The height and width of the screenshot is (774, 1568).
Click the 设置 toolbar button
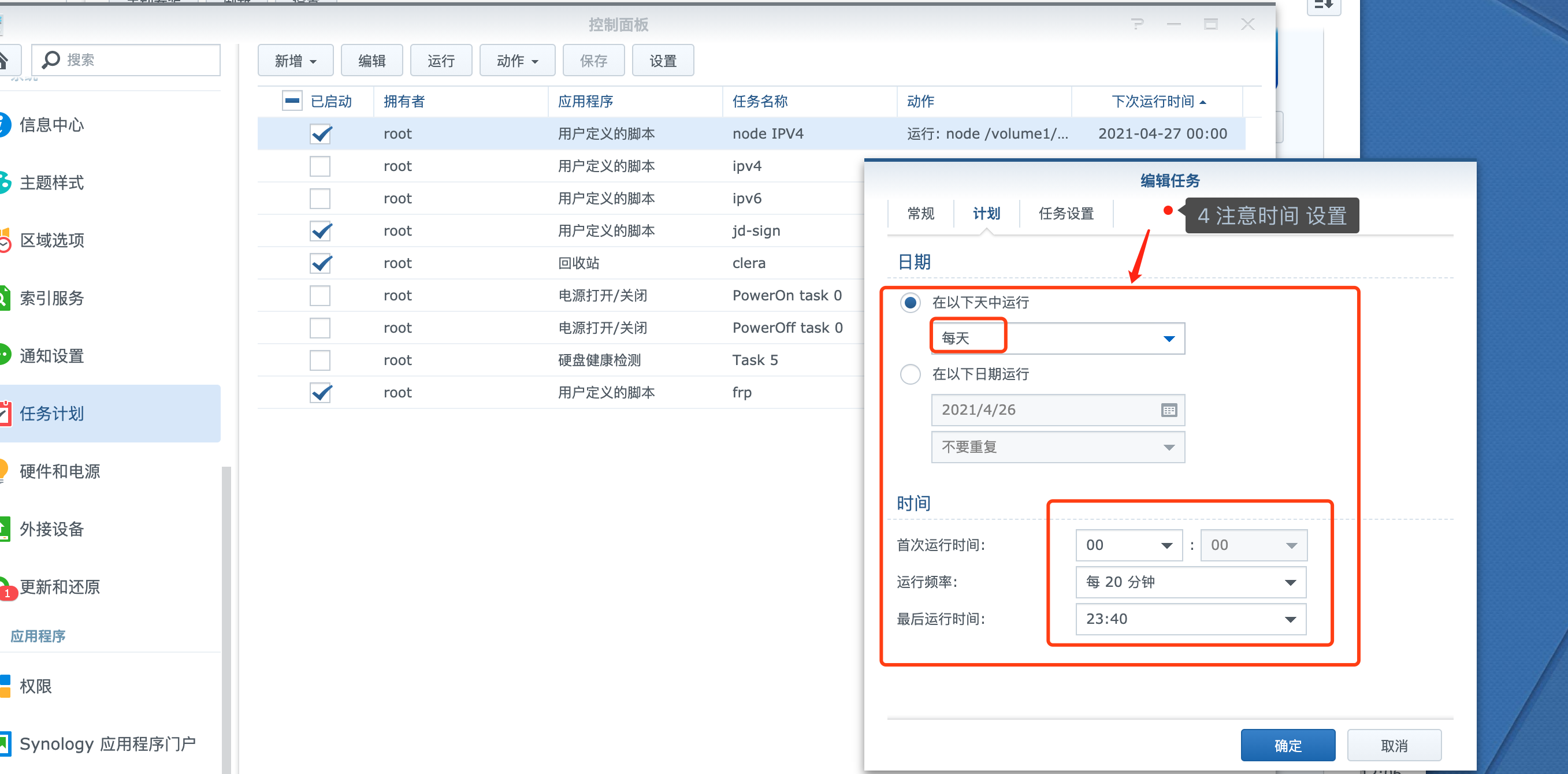point(663,60)
